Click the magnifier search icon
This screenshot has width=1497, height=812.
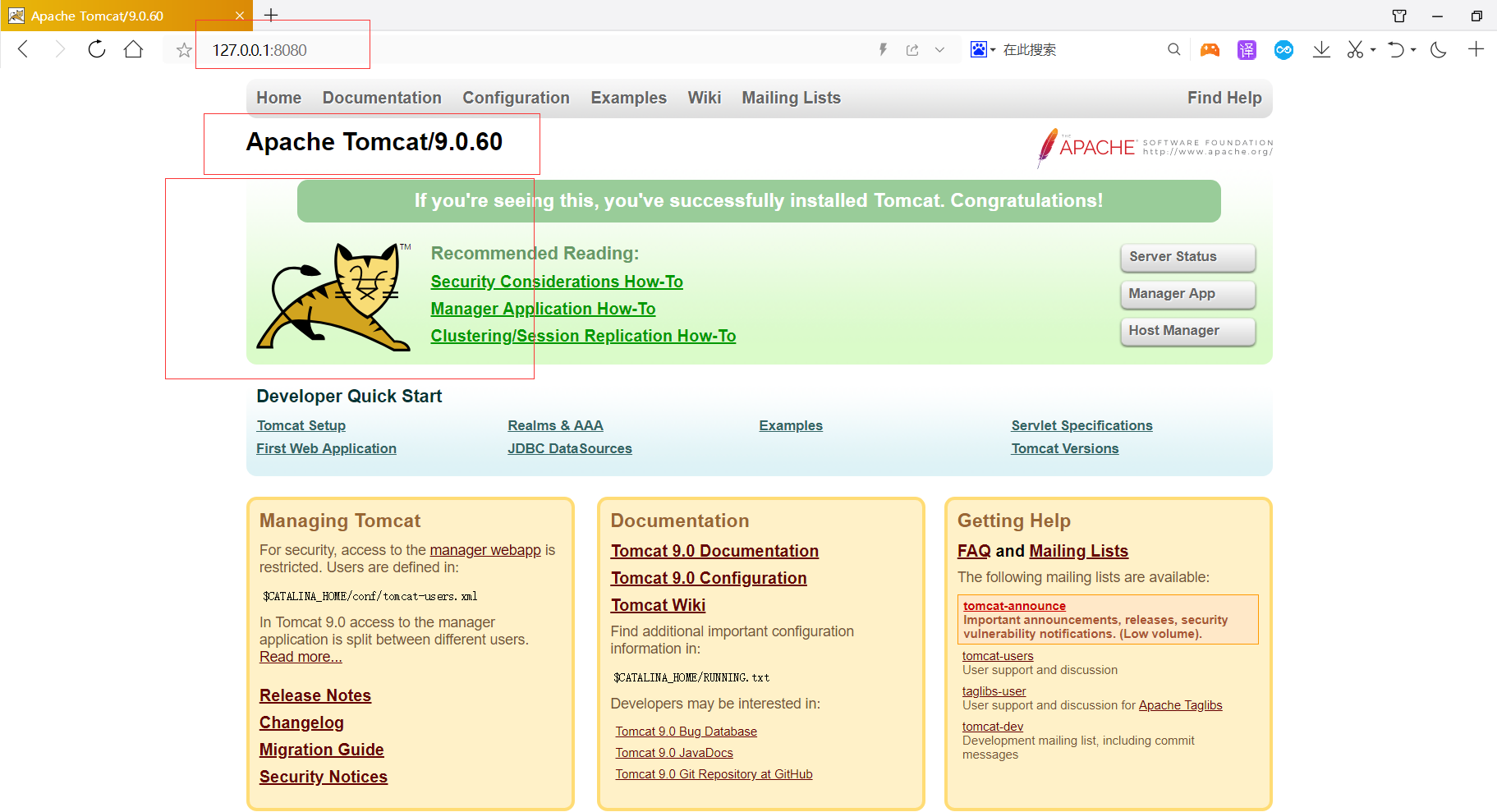tap(1174, 50)
